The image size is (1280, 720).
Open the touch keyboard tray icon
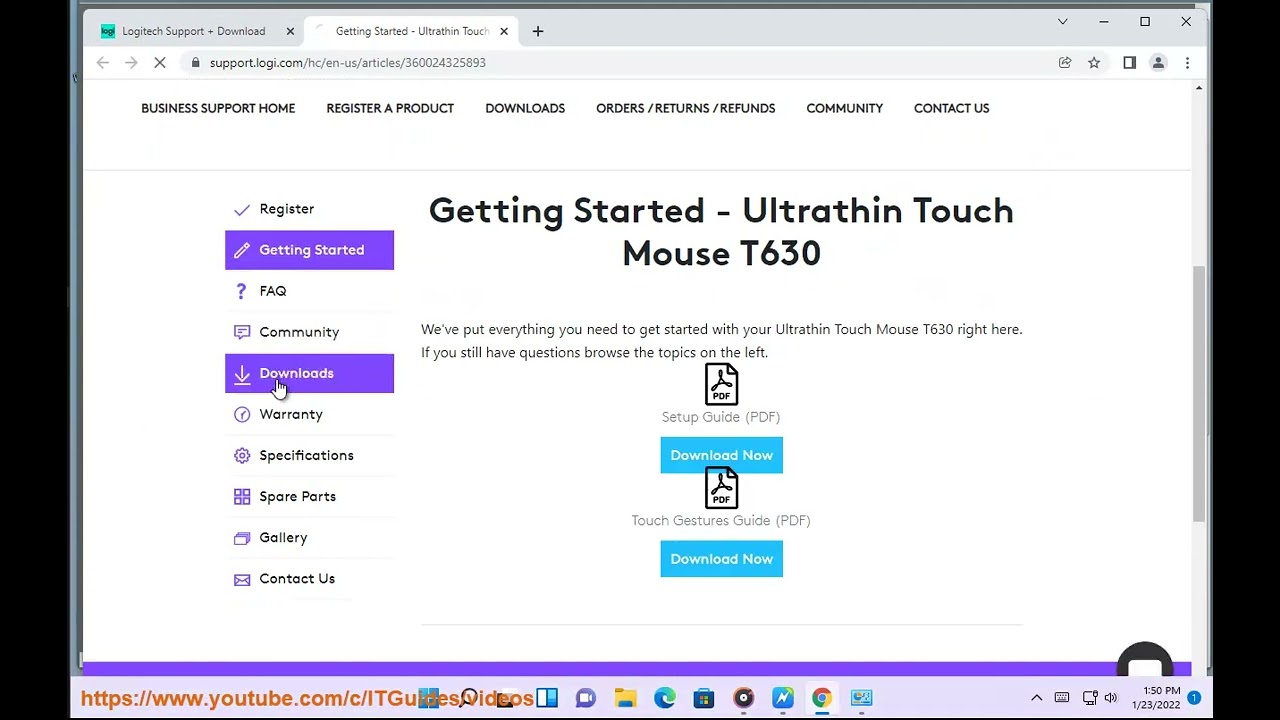pyautogui.click(x=1062, y=698)
